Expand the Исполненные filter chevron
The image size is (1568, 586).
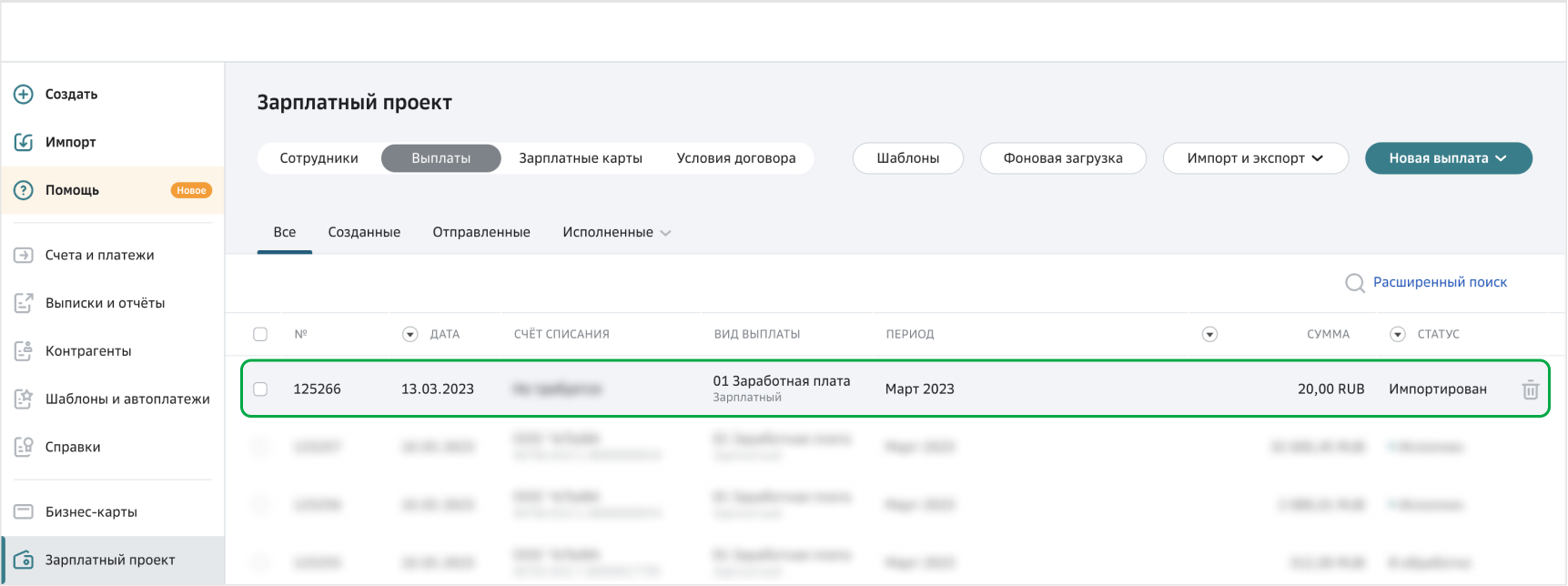click(665, 233)
